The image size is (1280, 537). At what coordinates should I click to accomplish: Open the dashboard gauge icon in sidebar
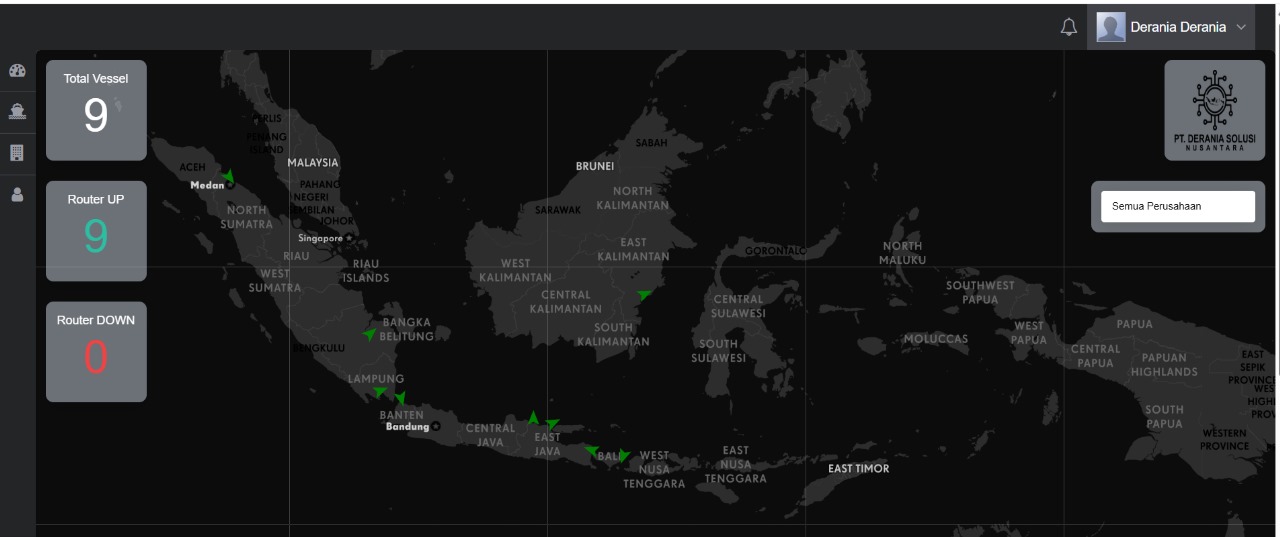click(17, 71)
